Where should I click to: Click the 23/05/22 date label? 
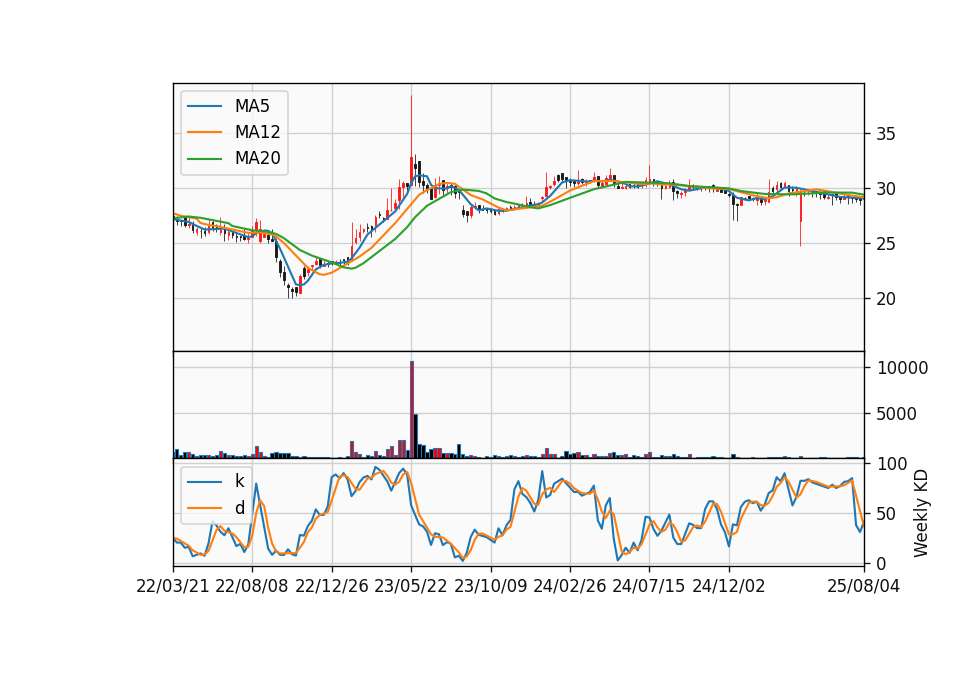[x=411, y=586]
